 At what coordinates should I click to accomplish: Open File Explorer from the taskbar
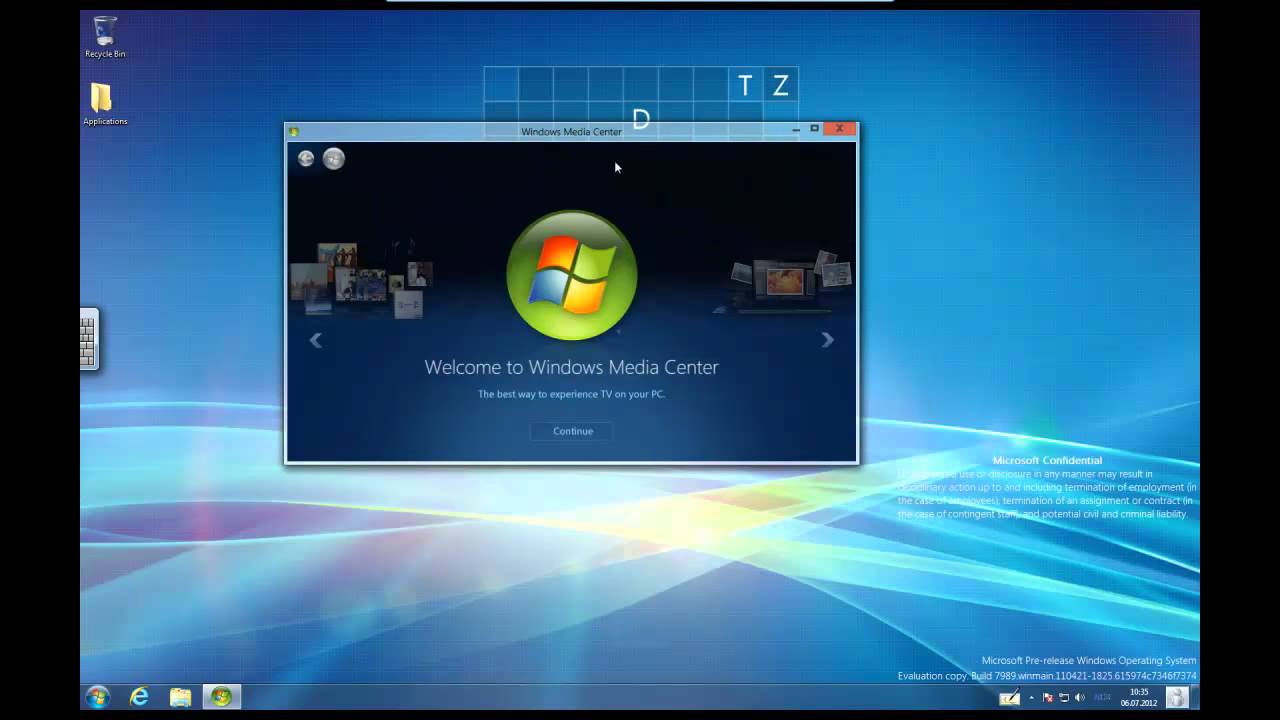[180, 697]
